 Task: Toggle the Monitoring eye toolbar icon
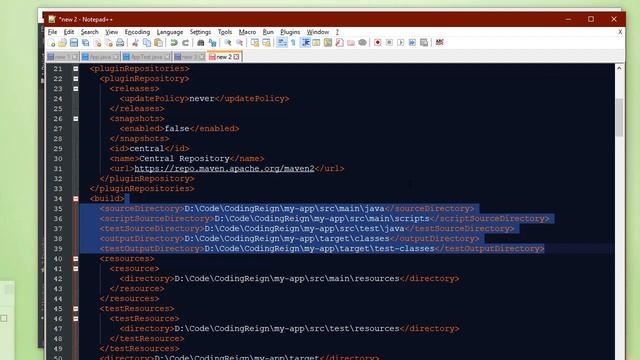pyautogui.click(x=362, y=43)
